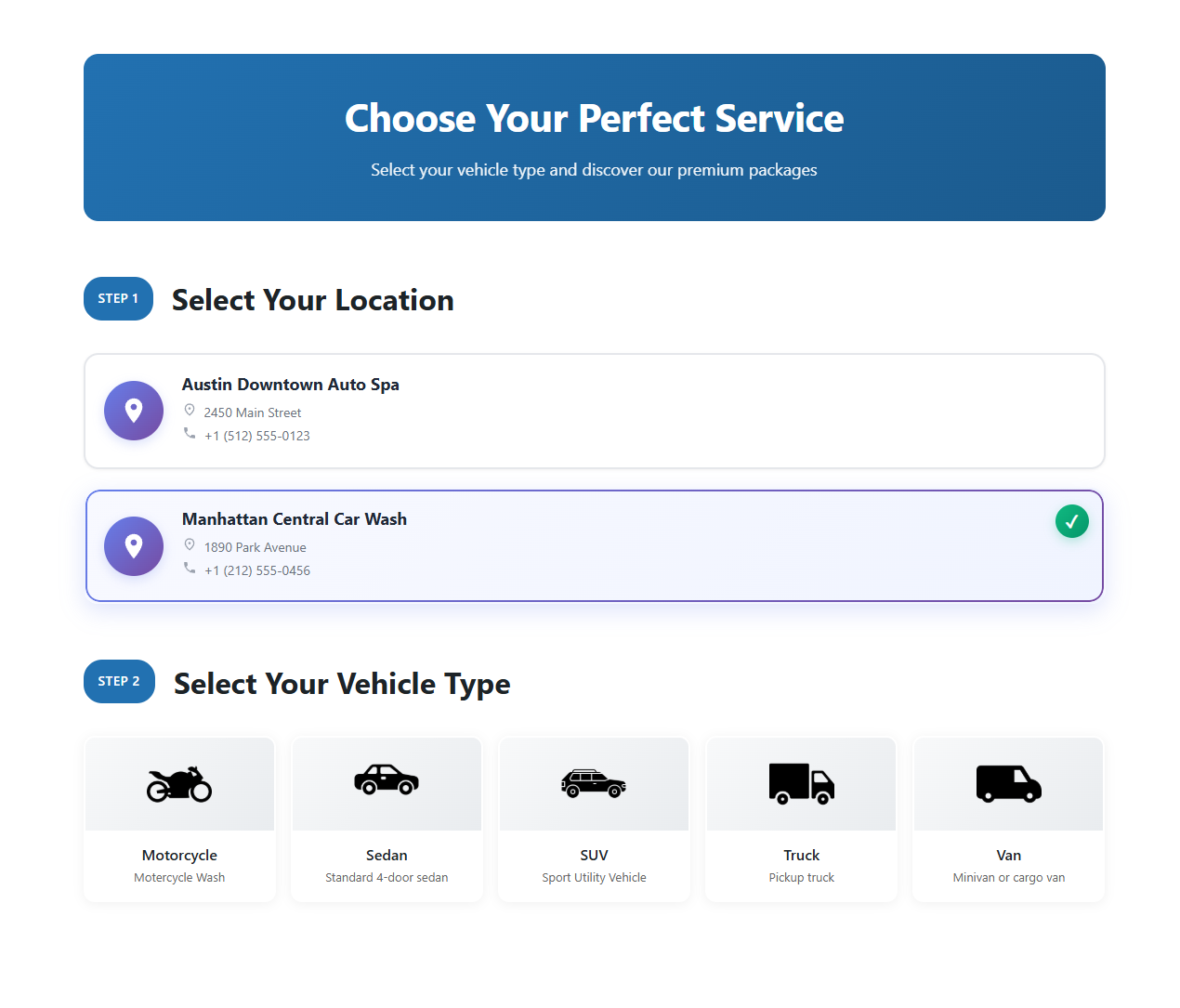Click the motorcycle vehicle icon
The height and width of the screenshot is (1008, 1180).
(179, 784)
